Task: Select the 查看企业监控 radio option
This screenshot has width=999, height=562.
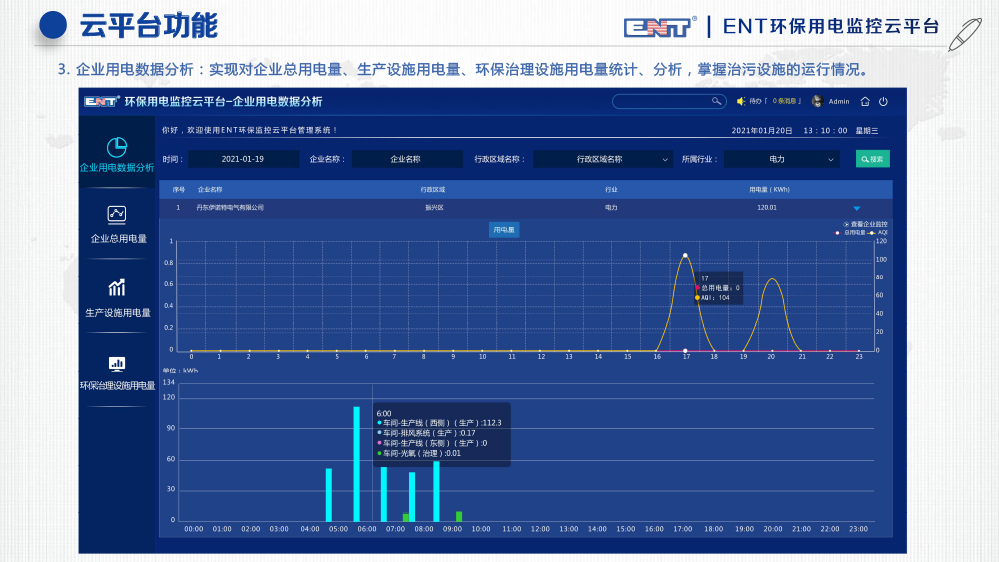Action: 847,224
